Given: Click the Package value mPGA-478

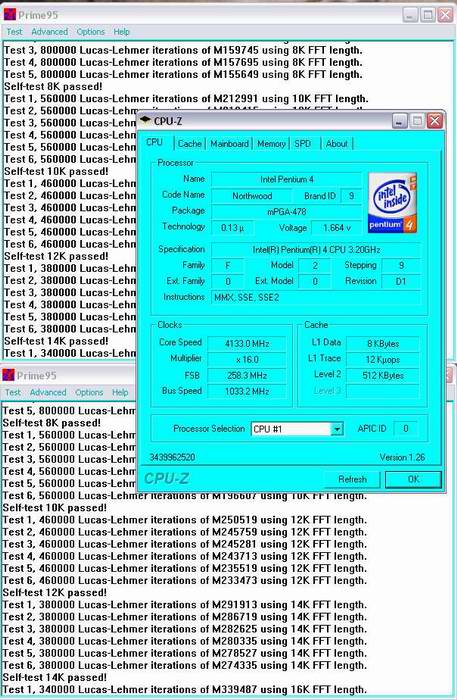Looking at the screenshot, I should point(287,212).
